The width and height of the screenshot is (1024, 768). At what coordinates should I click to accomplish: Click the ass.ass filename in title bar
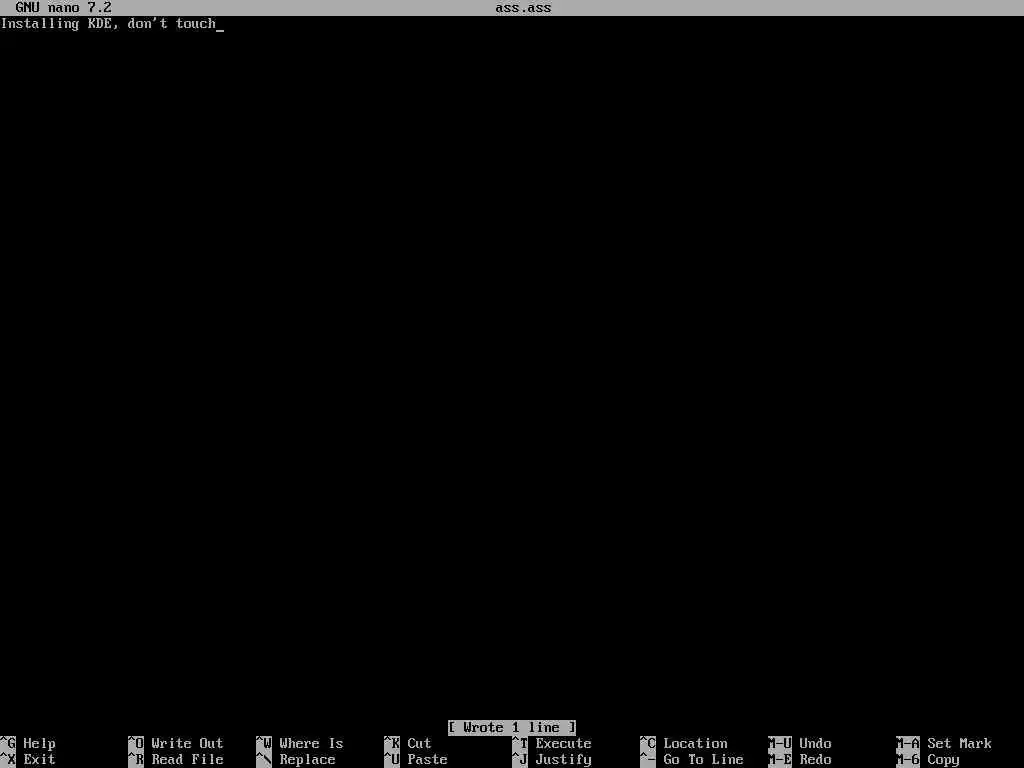523,8
